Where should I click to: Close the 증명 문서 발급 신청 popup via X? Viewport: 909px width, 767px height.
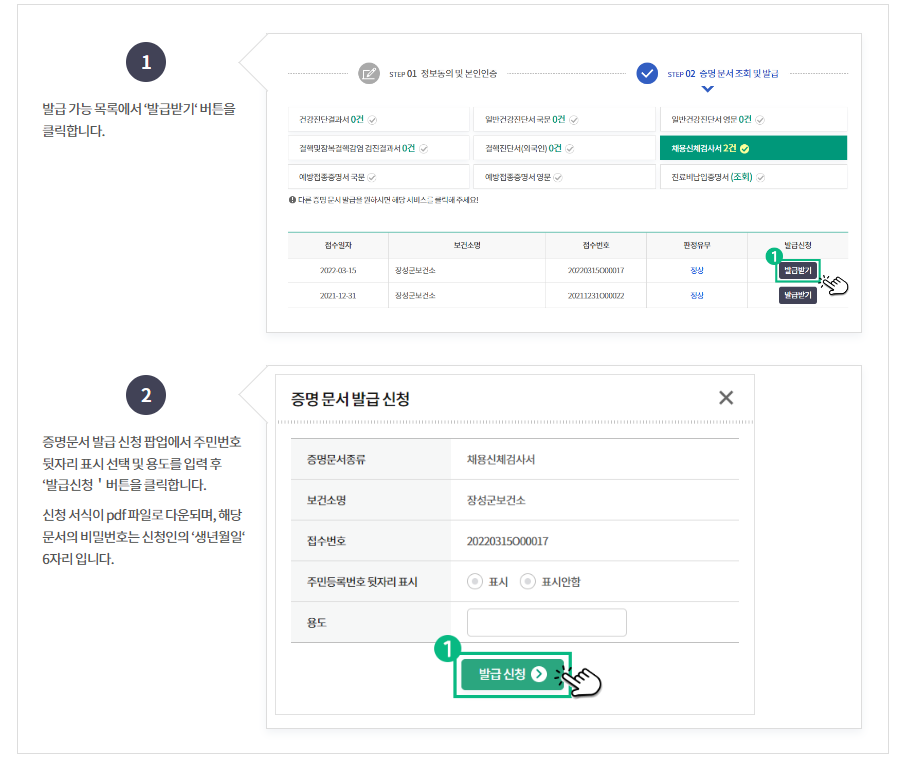[727, 398]
